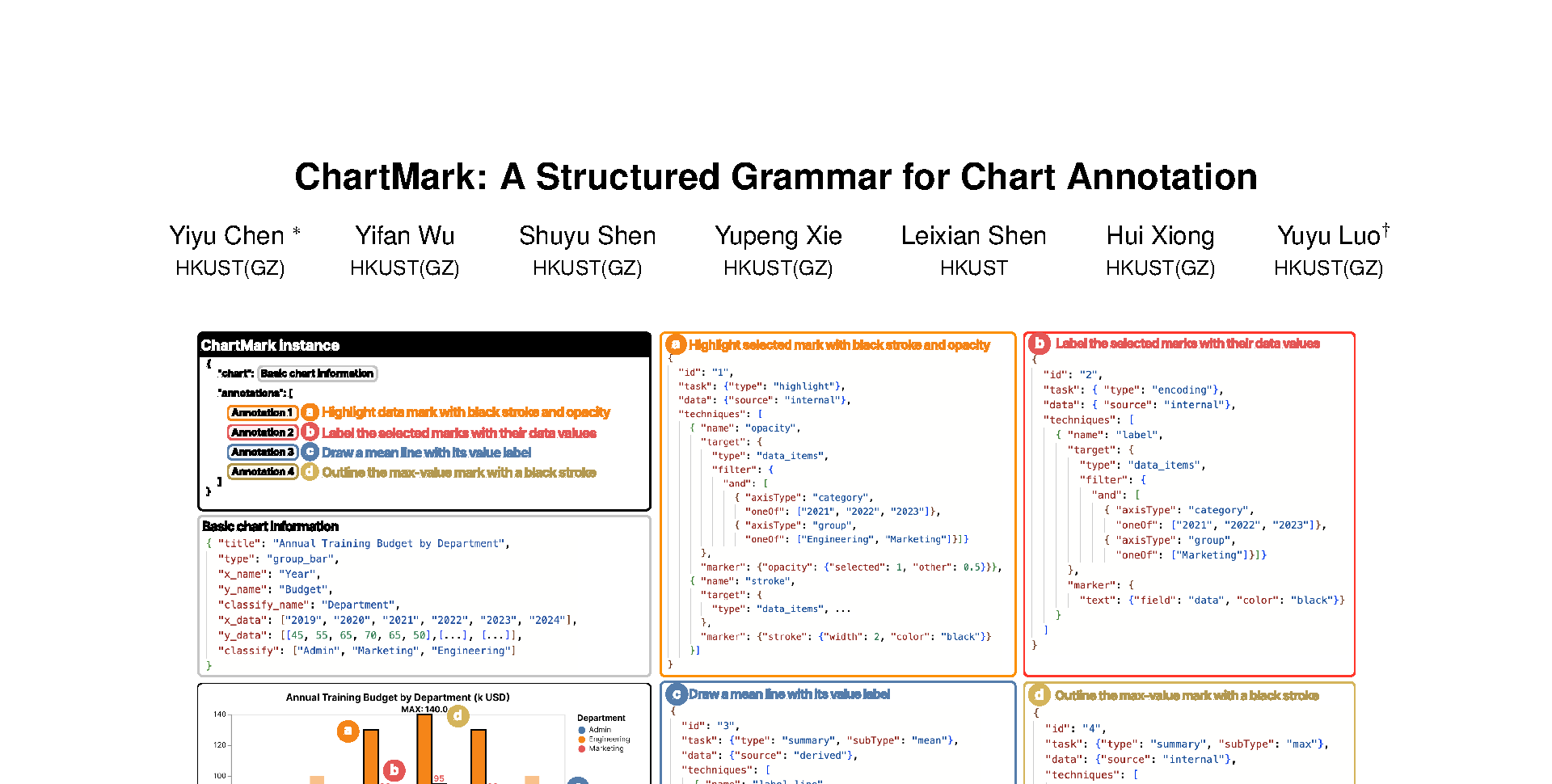Click orange 'a' icon in highlight code panel header

click(676, 344)
